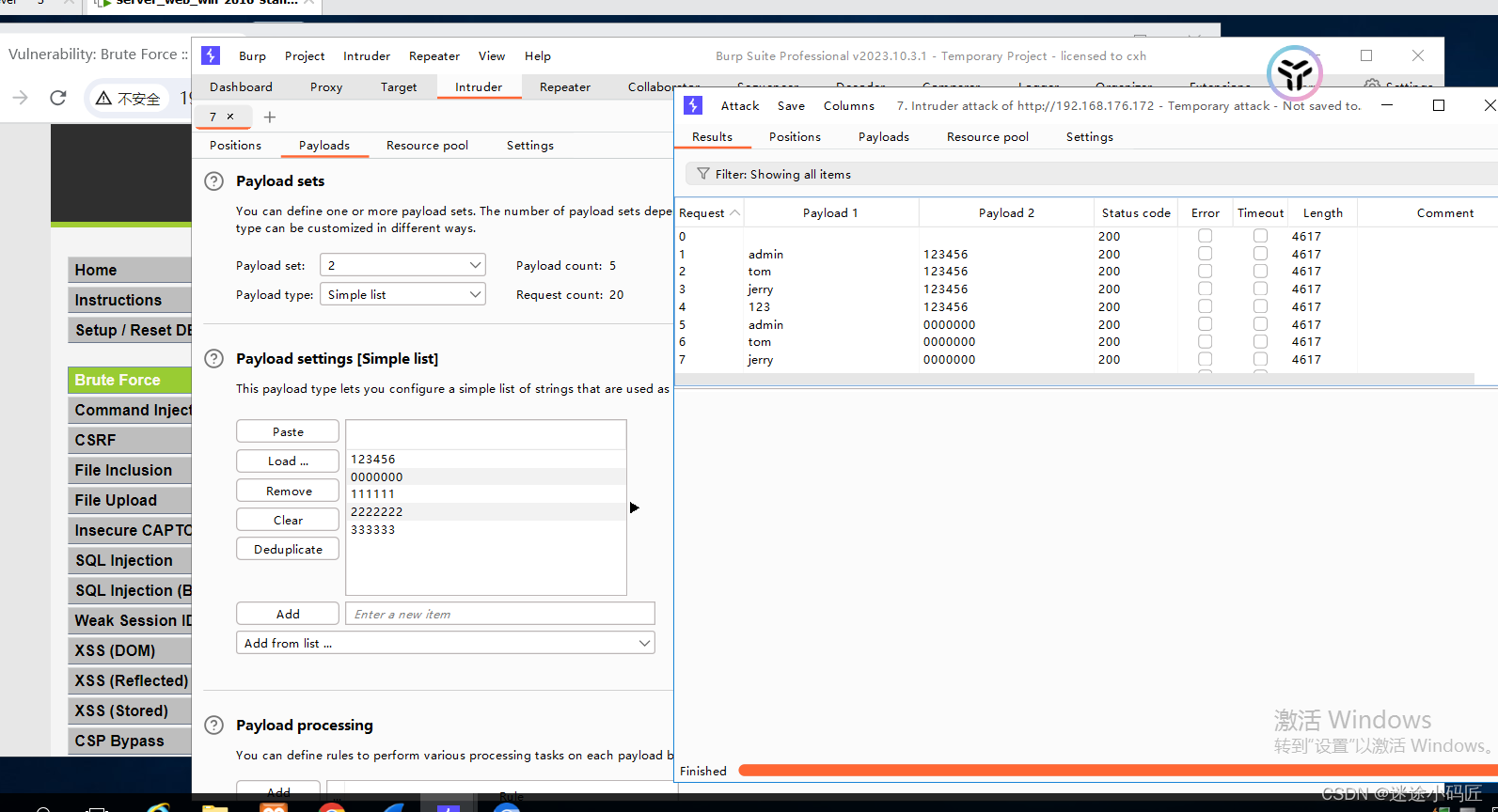Toggle Timeout checkbox for request 0
1498x812 pixels.
pyautogui.click(x=1260, y=236)
